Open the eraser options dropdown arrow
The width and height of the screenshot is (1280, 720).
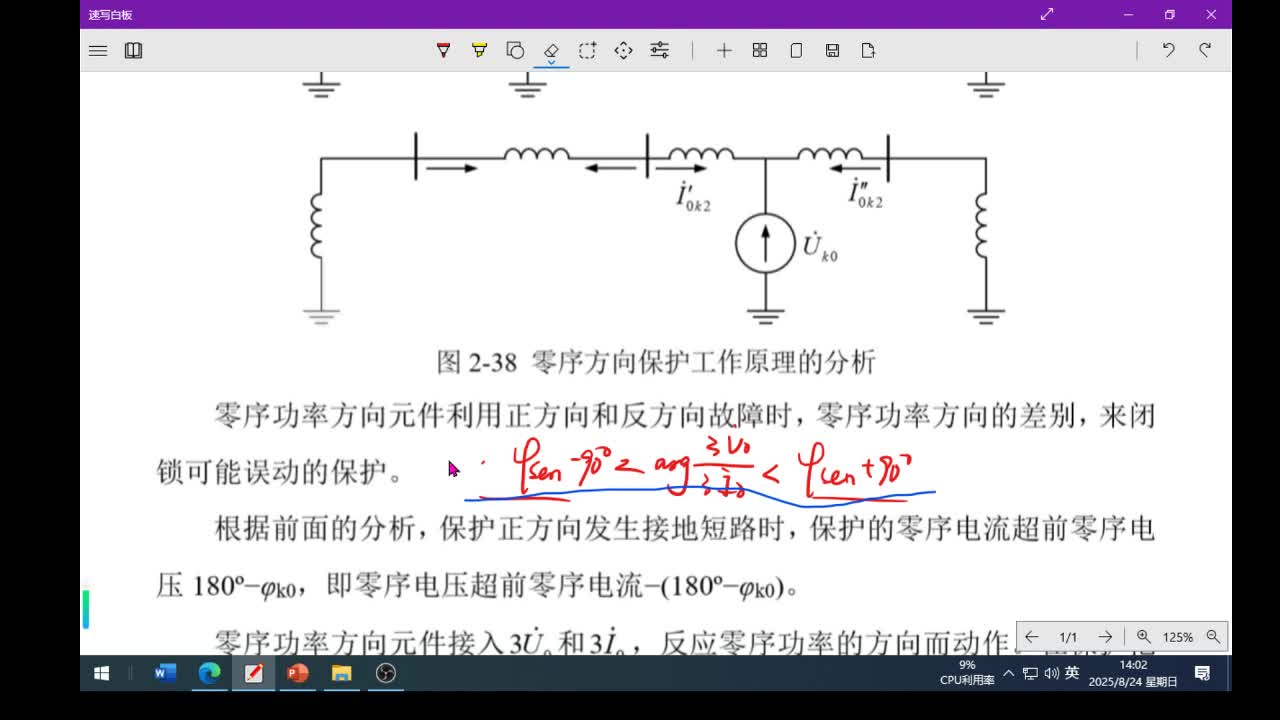551,62
